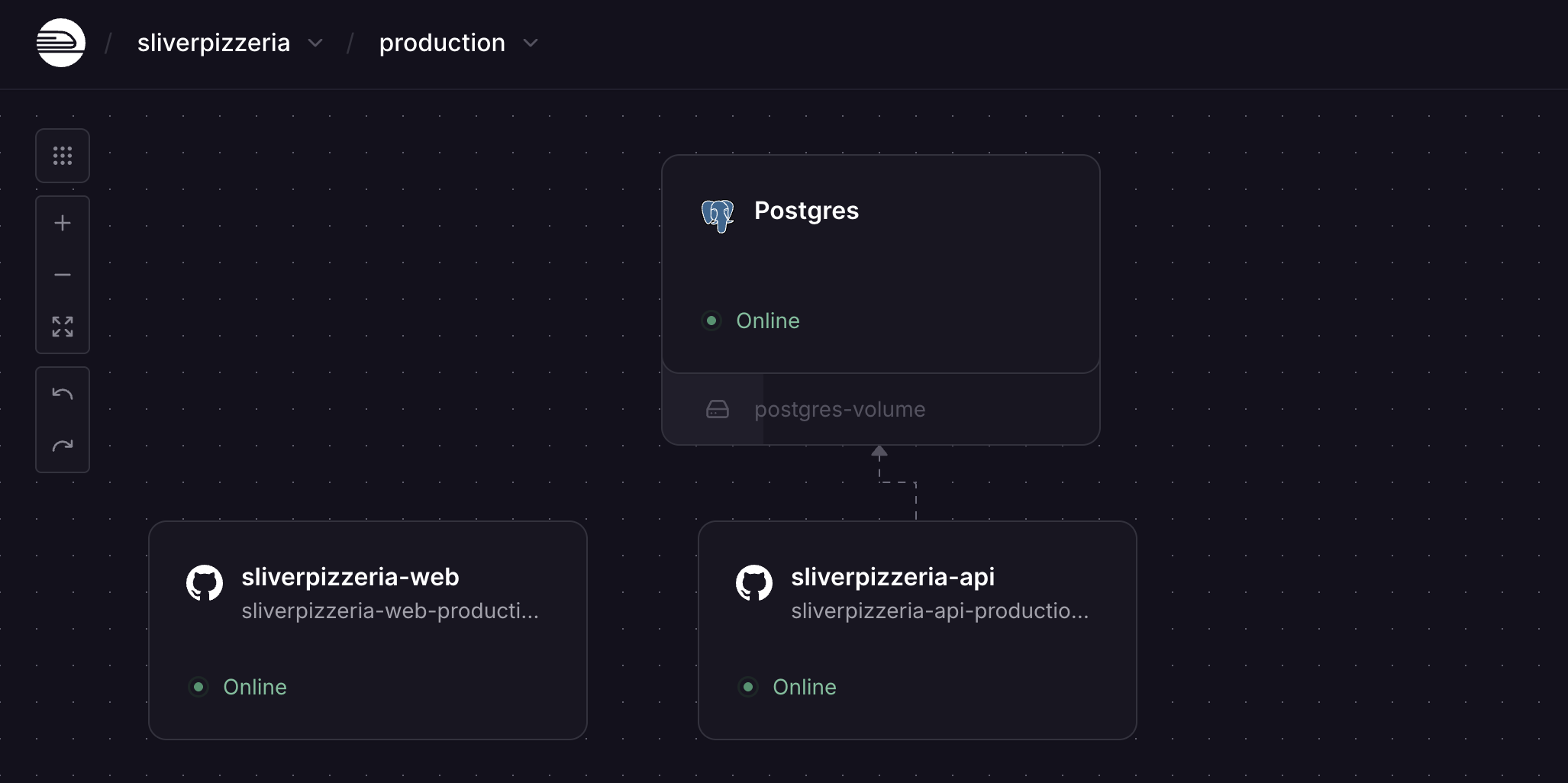
Task: Open the Postgres service title
Action: 806,211
